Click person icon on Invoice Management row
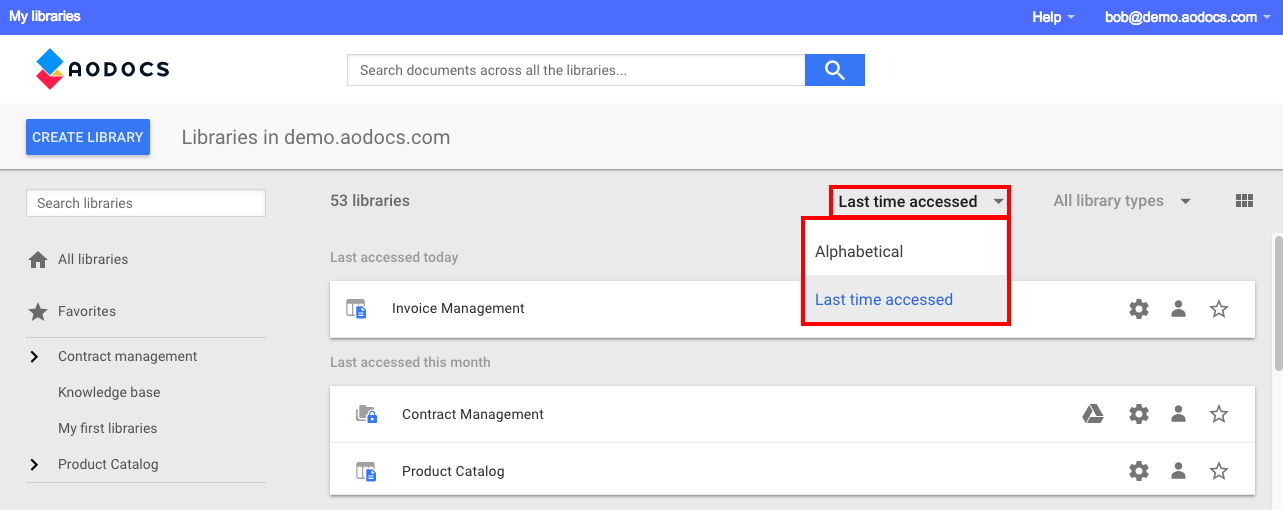Screen dimensions: 1283x510 1179,309
